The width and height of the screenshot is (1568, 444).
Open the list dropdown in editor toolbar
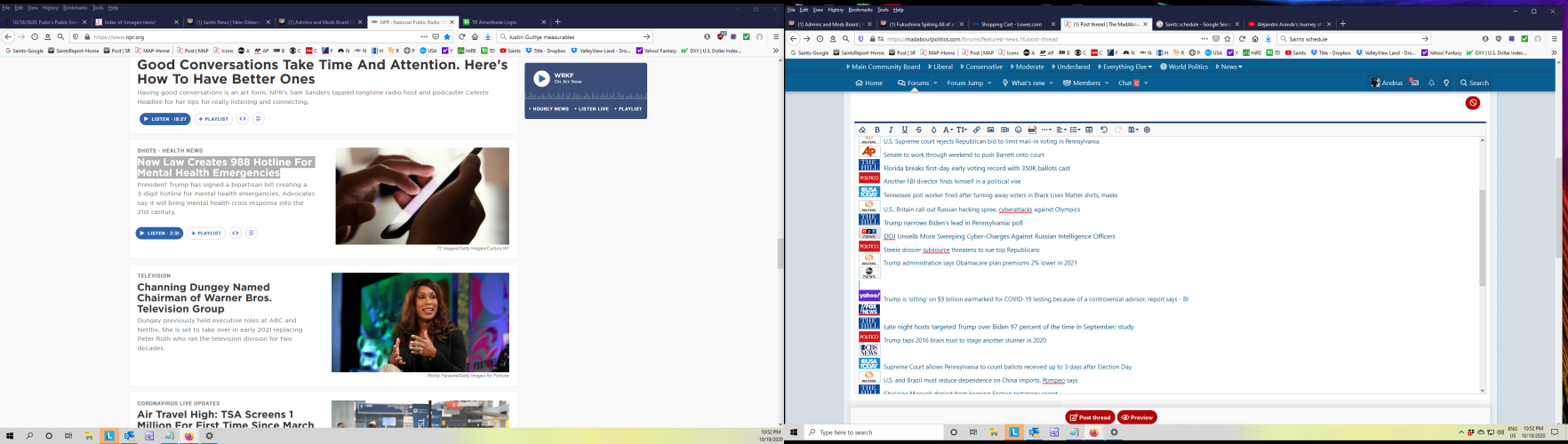1076,130
